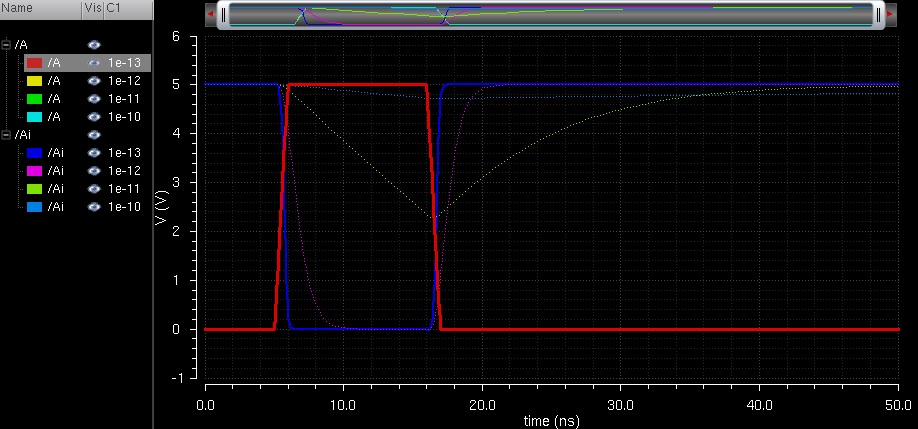The width and height of the screenshot is (918, 429).
Task: Click left arrow of the overview scrollbar
Action: pos(210,15)
